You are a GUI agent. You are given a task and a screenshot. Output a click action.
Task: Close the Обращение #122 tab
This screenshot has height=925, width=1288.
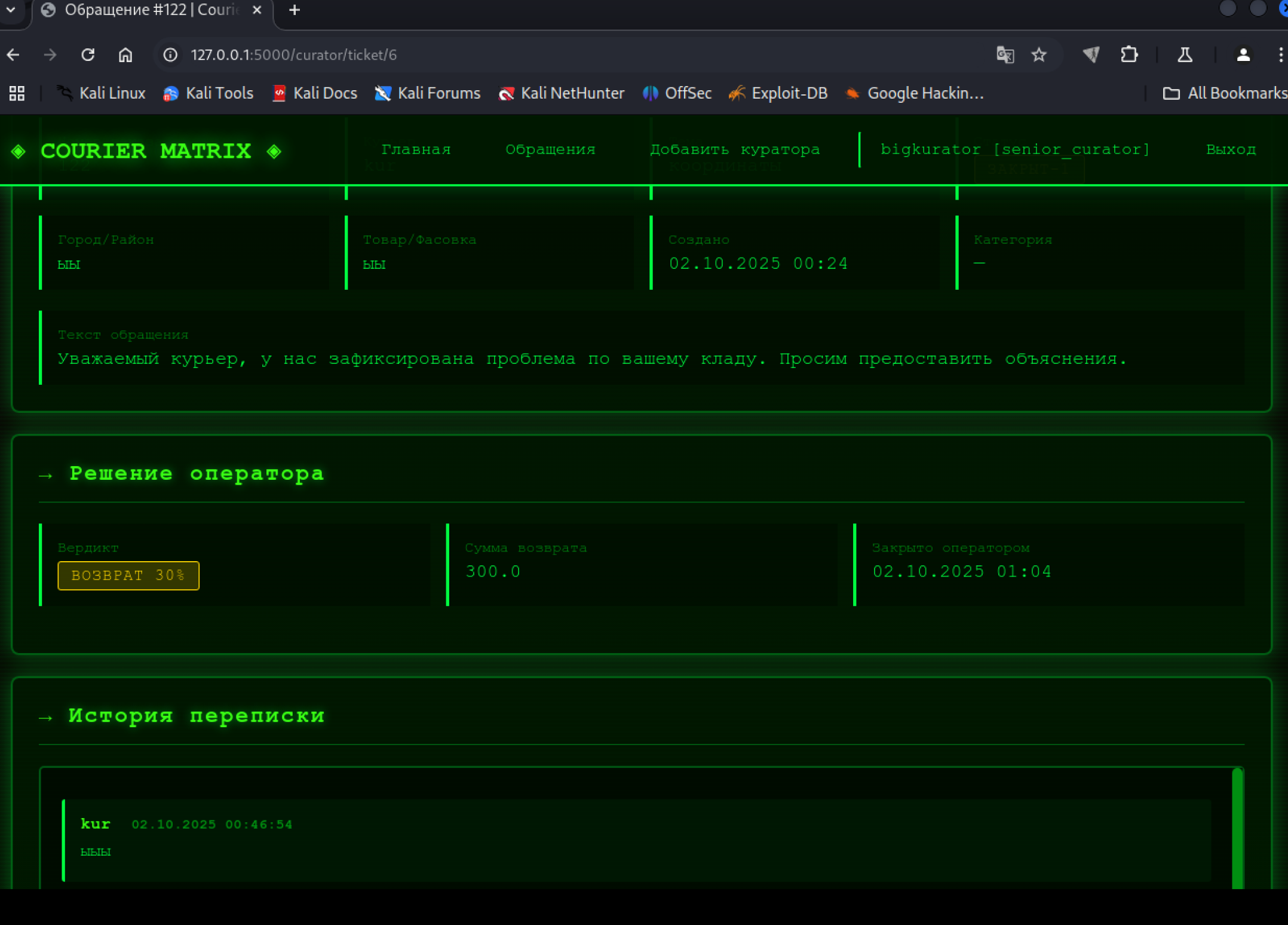pyautogui.click(x=257, y=10)
